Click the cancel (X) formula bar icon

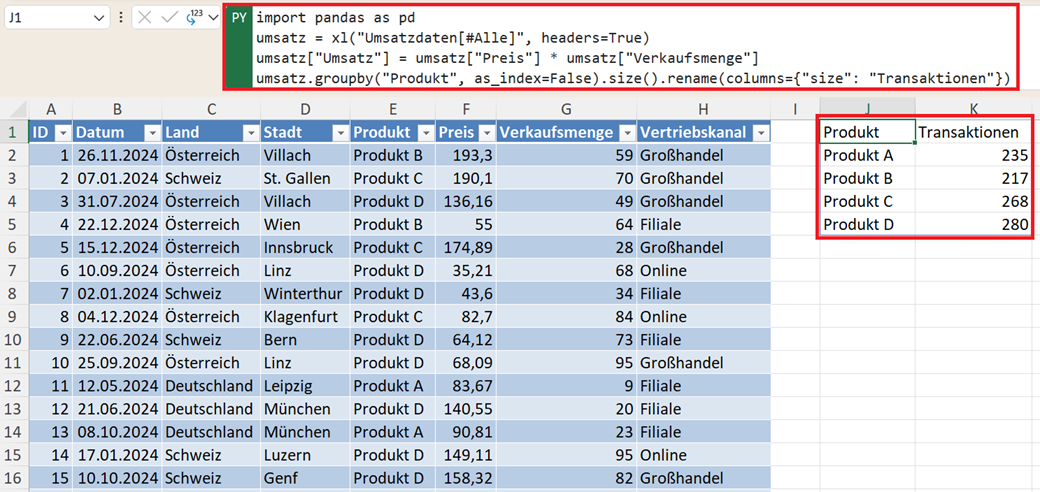144,18
